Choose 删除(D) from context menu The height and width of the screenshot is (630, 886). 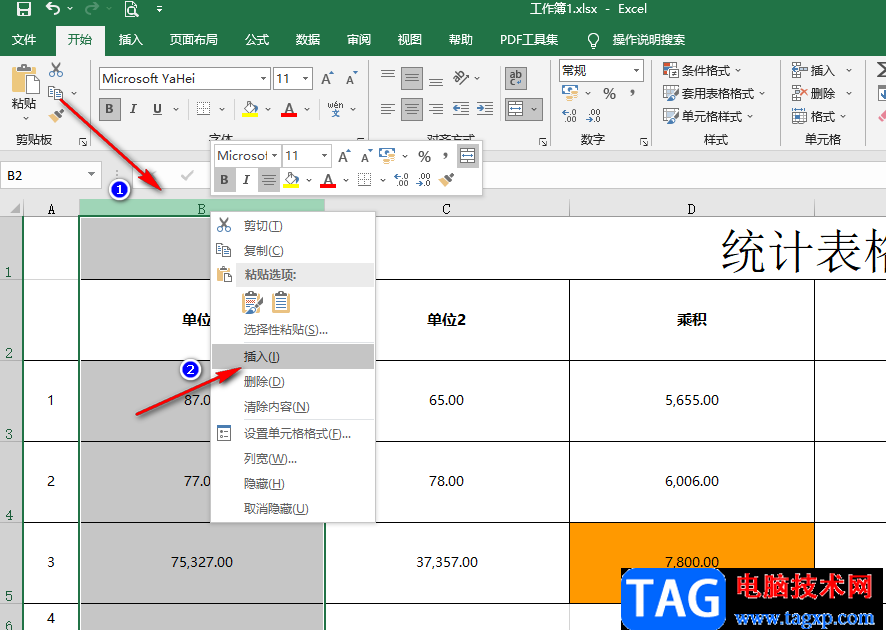[x=293, y=382]
